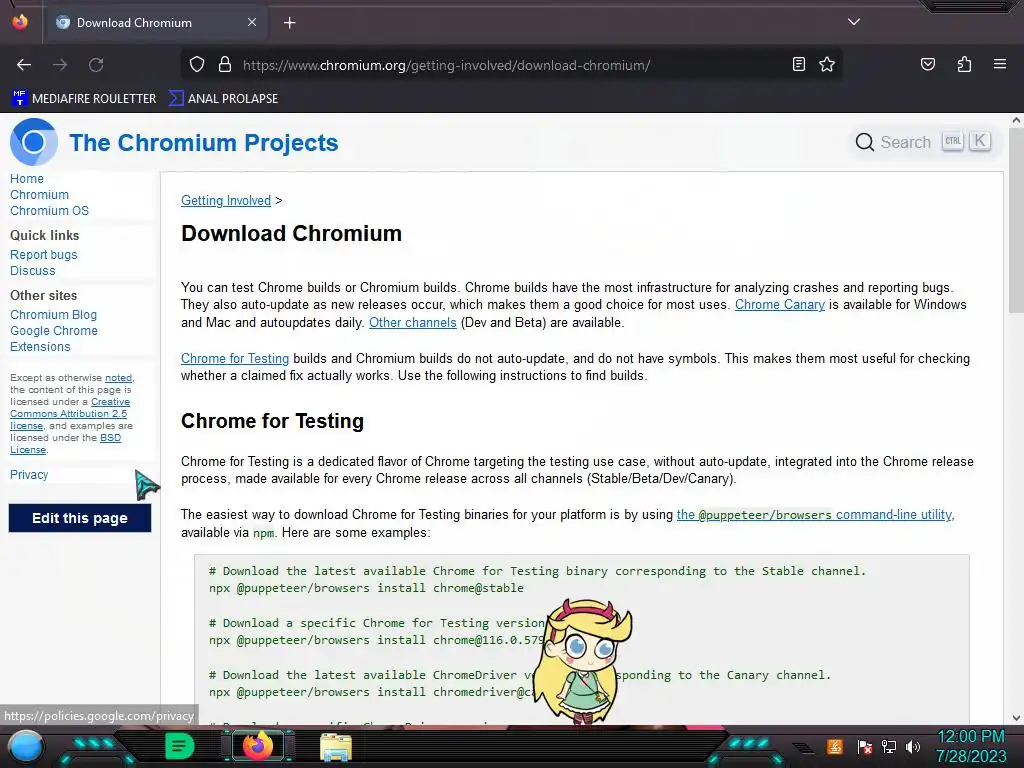This screenshot has height=768, width=1024.
Task: Click the search magnifier icon
Action: [x=864, y=142]
